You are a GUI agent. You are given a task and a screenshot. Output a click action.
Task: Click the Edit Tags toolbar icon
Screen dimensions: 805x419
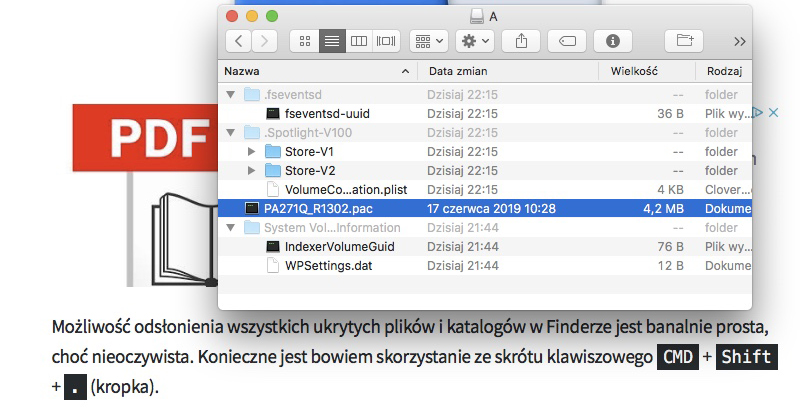(x=566, y=41)
